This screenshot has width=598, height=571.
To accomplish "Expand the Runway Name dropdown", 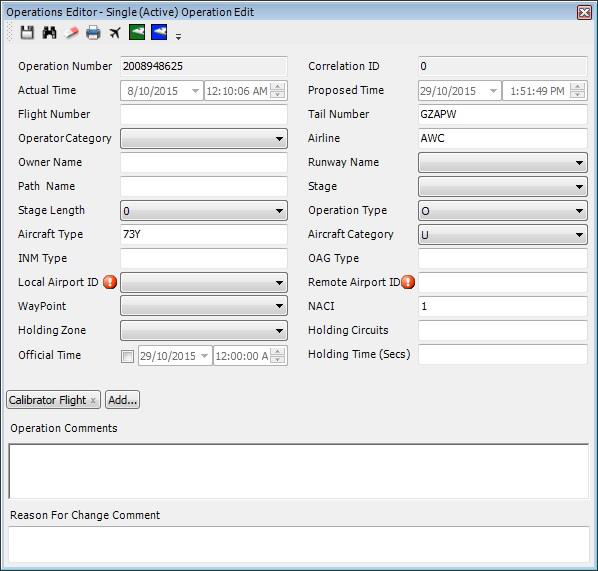I will (503, 162).
